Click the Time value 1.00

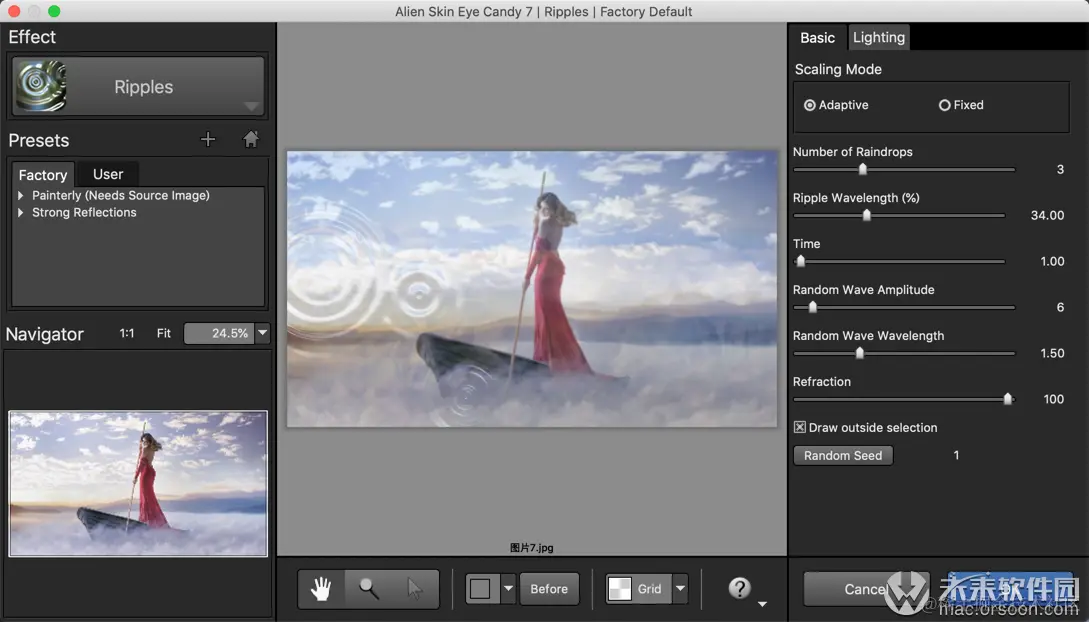click(1052, 261)
